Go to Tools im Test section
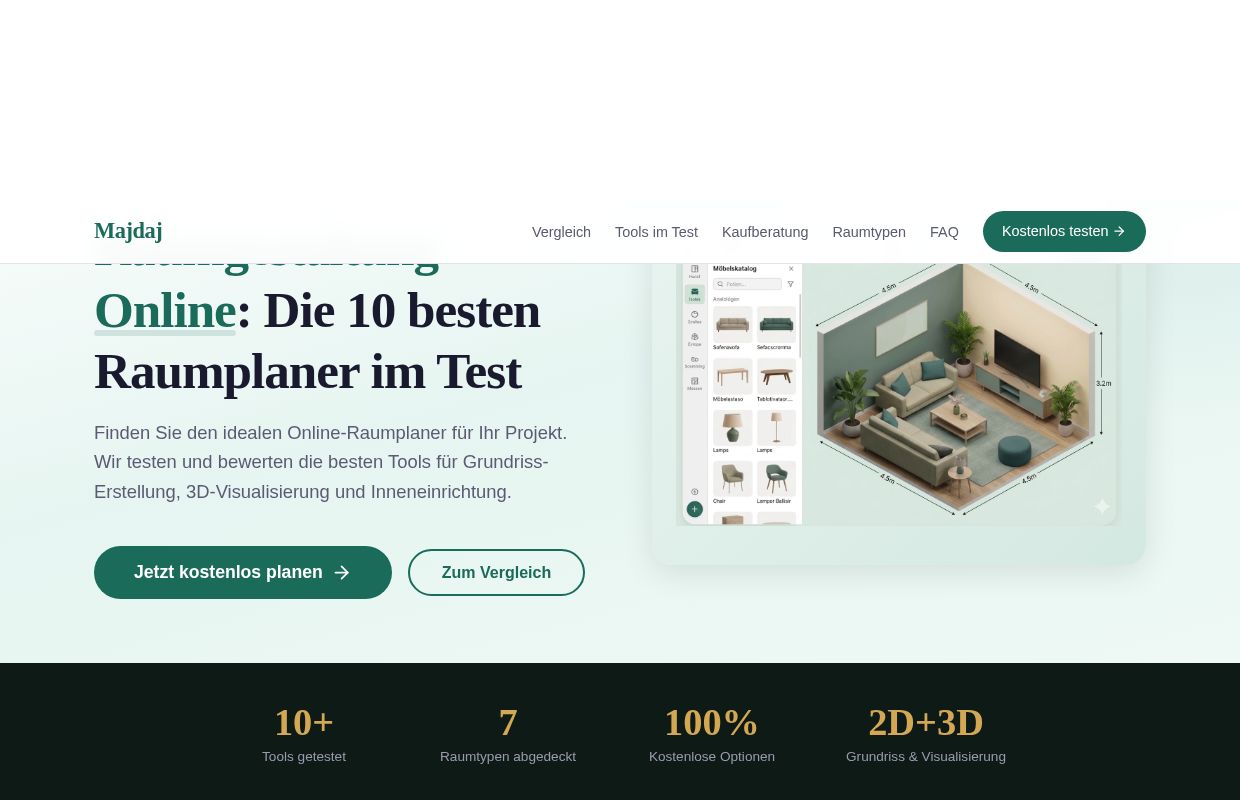Screen dimensions: 1240x800 click(x=656, y=232)
